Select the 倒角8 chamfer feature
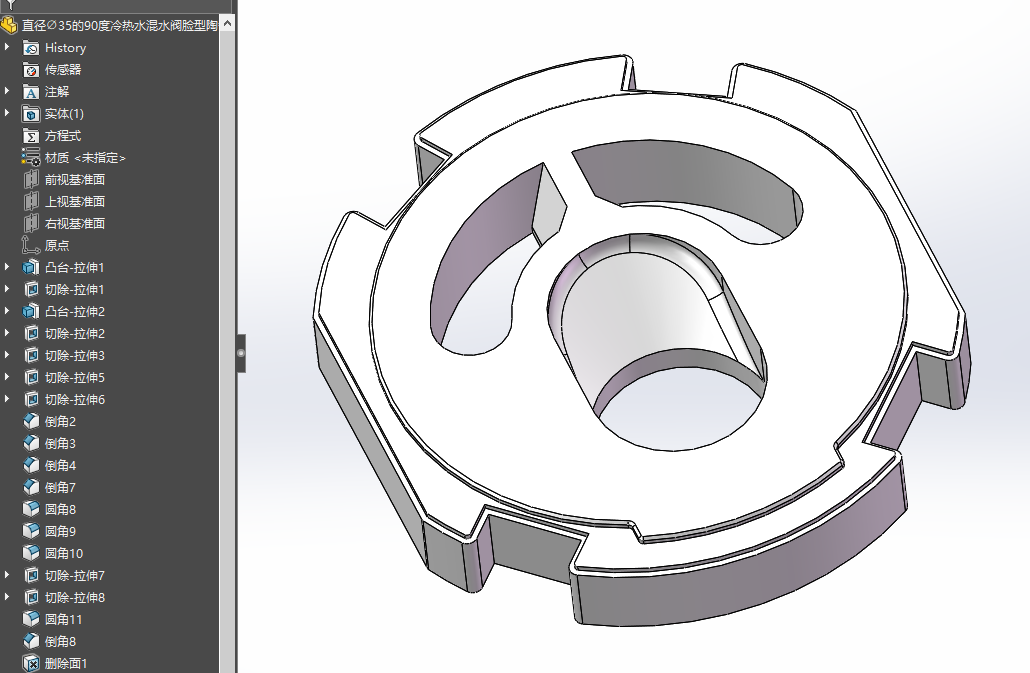 (60, 641)
